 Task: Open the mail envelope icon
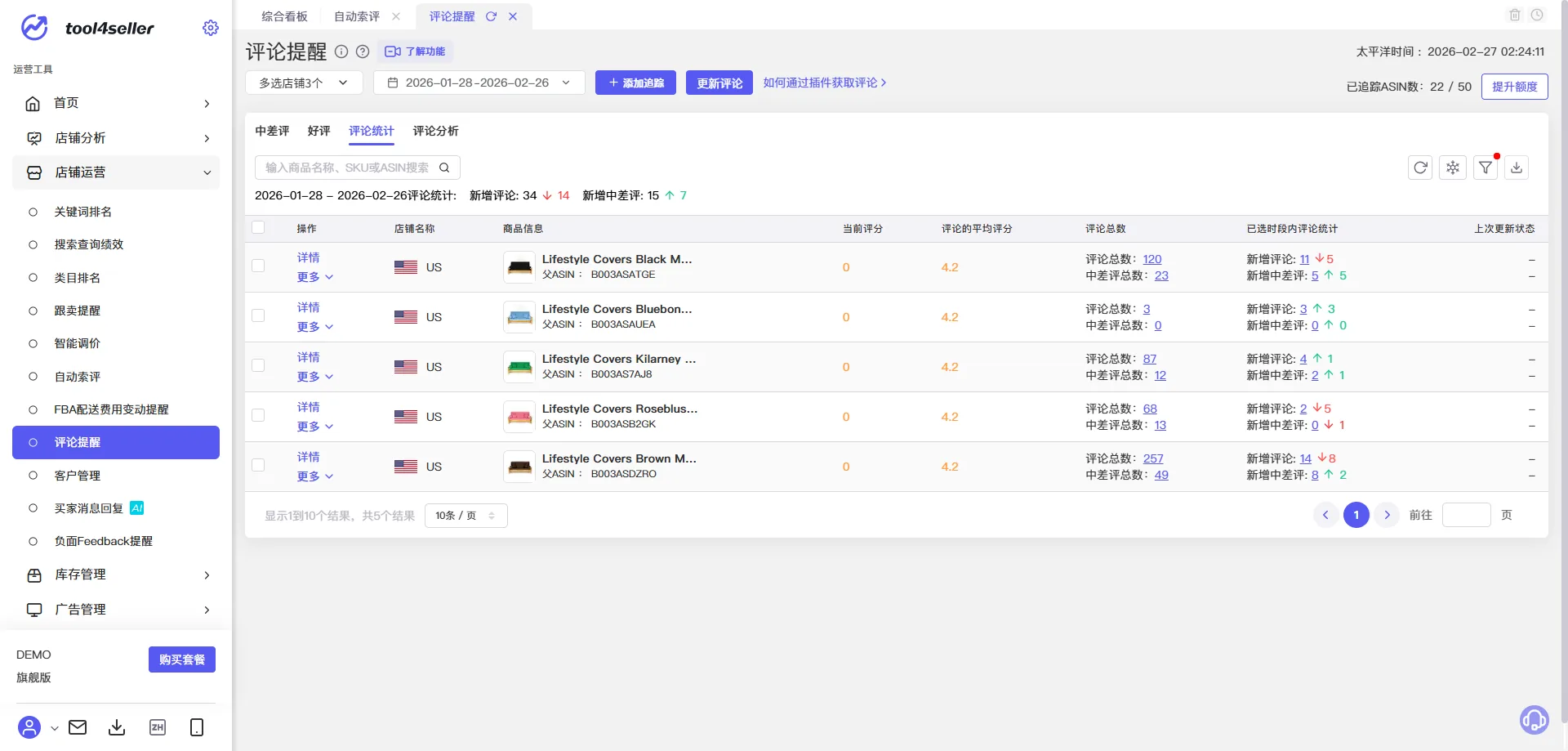(78, 727)
